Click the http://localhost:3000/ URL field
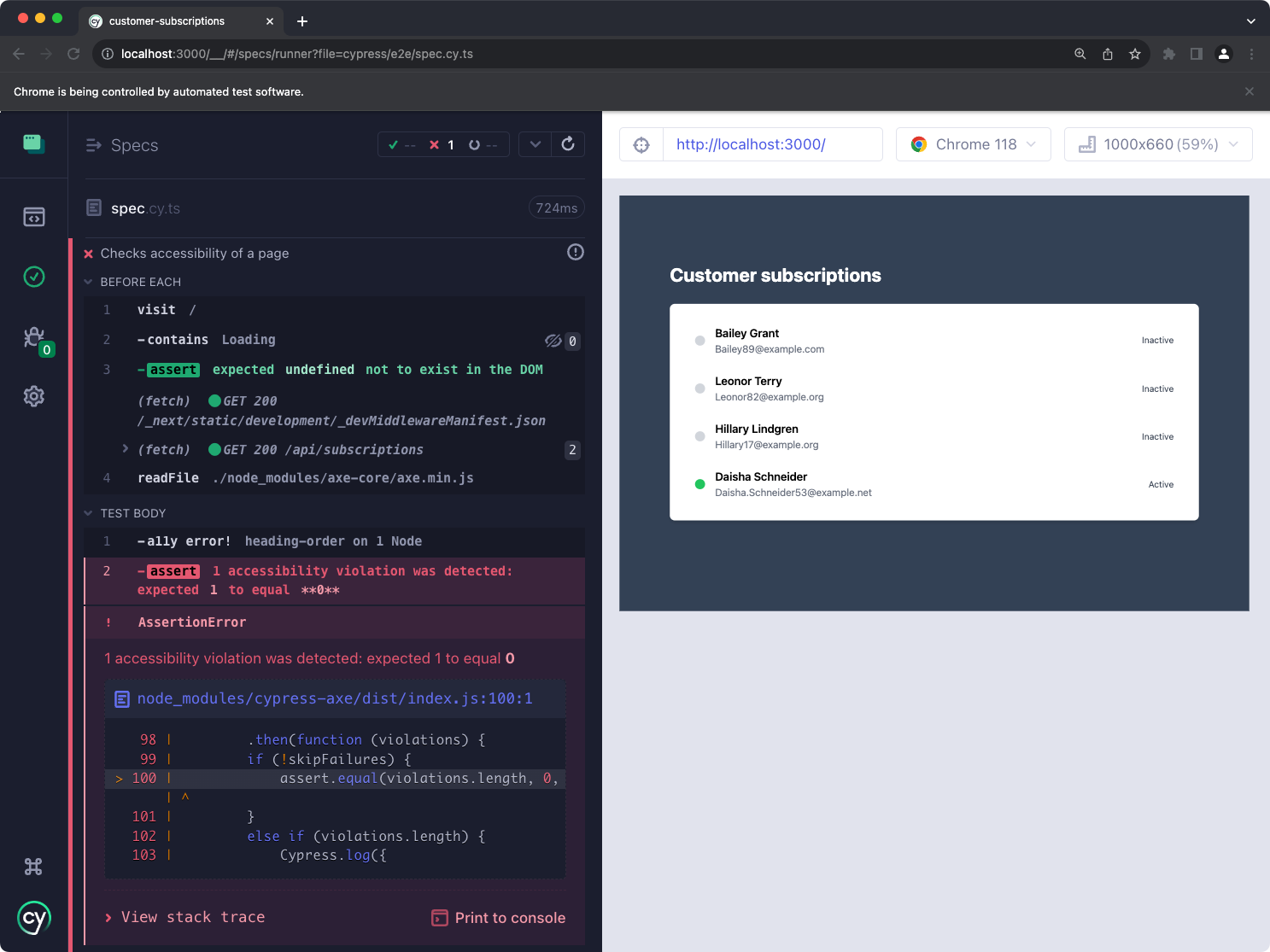The image size is (1270, 952). (772, 144)
